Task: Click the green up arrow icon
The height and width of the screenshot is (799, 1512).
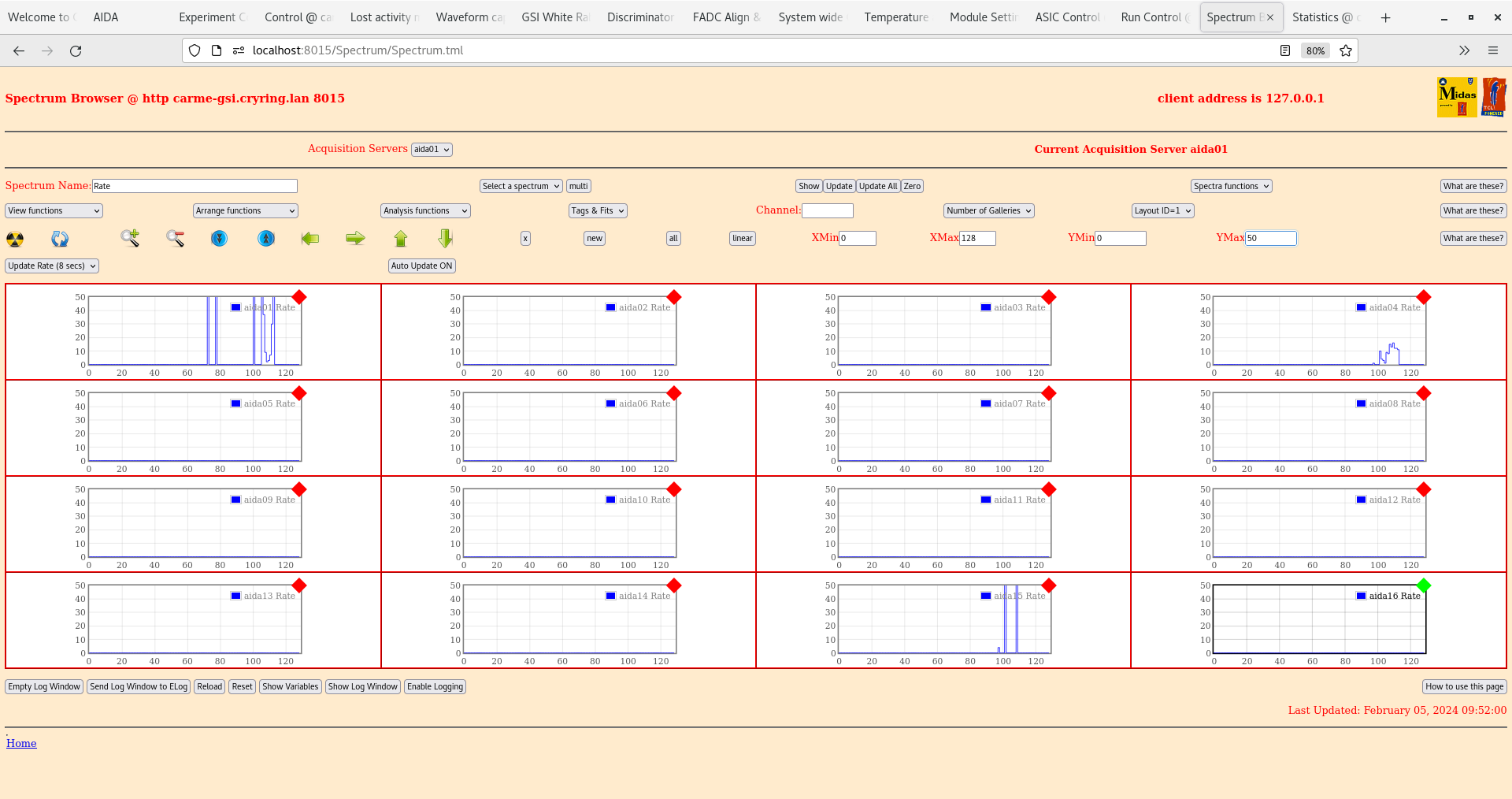Action: (401, 238)
